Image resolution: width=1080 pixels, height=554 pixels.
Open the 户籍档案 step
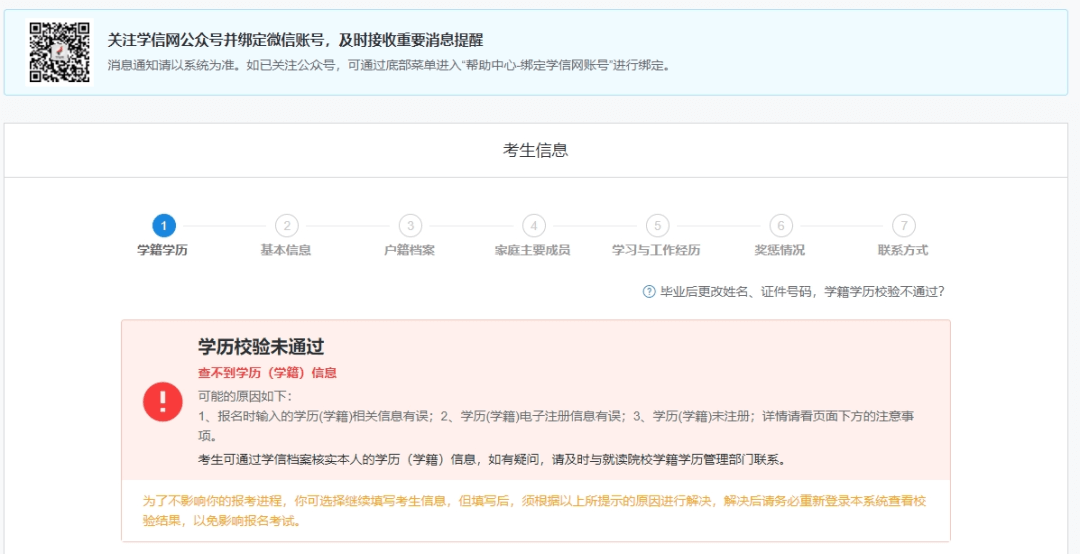410,250
